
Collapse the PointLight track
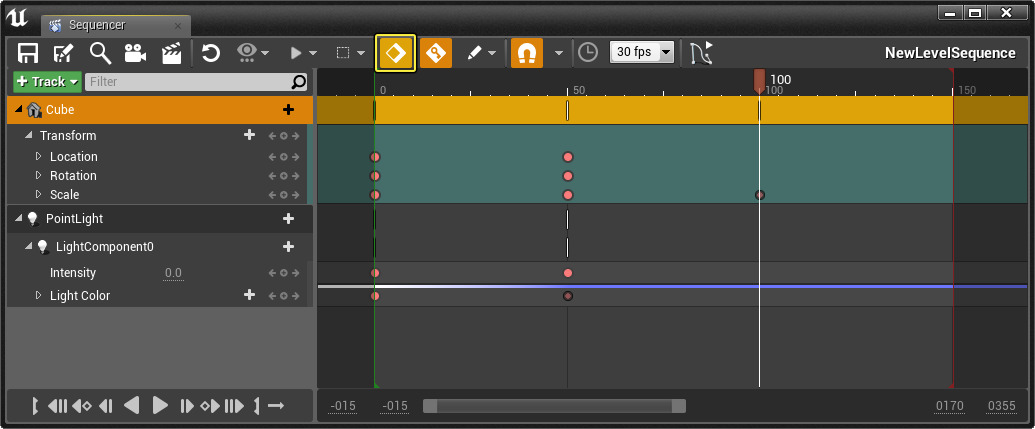tap(18, 218)
